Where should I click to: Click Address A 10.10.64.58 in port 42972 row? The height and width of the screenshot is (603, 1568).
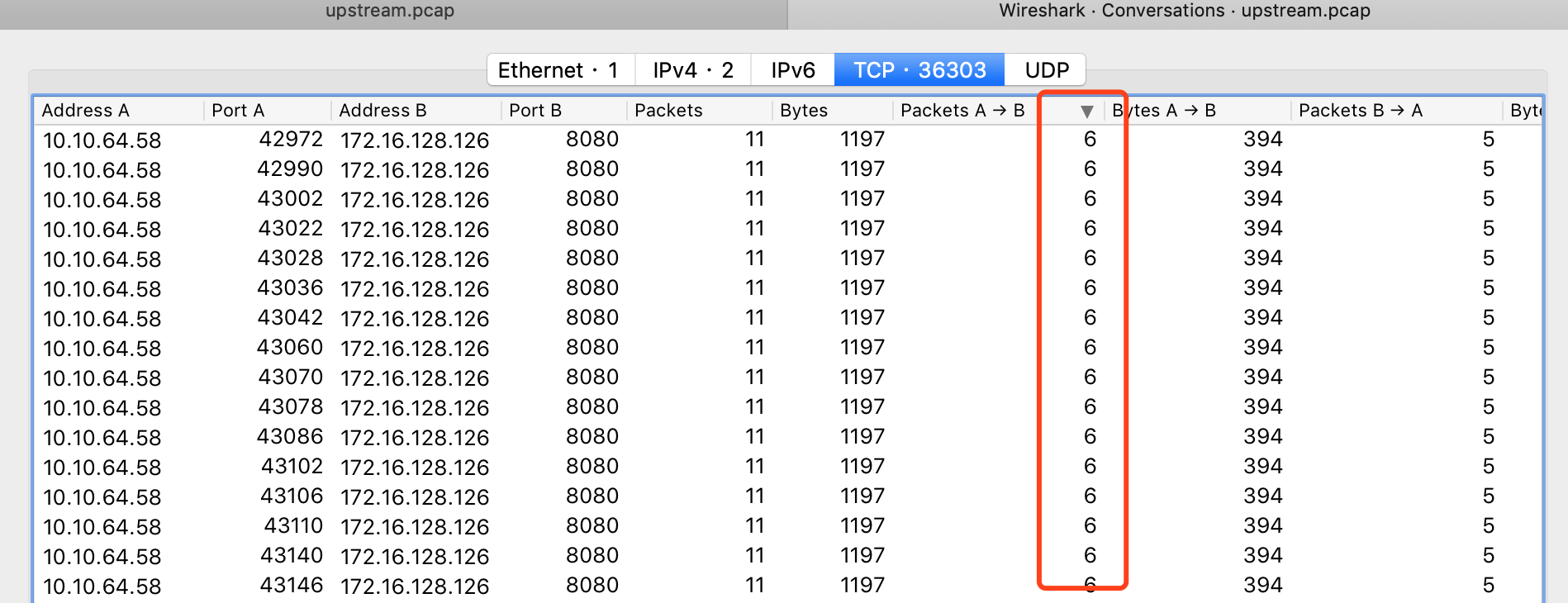coord(102,140)
